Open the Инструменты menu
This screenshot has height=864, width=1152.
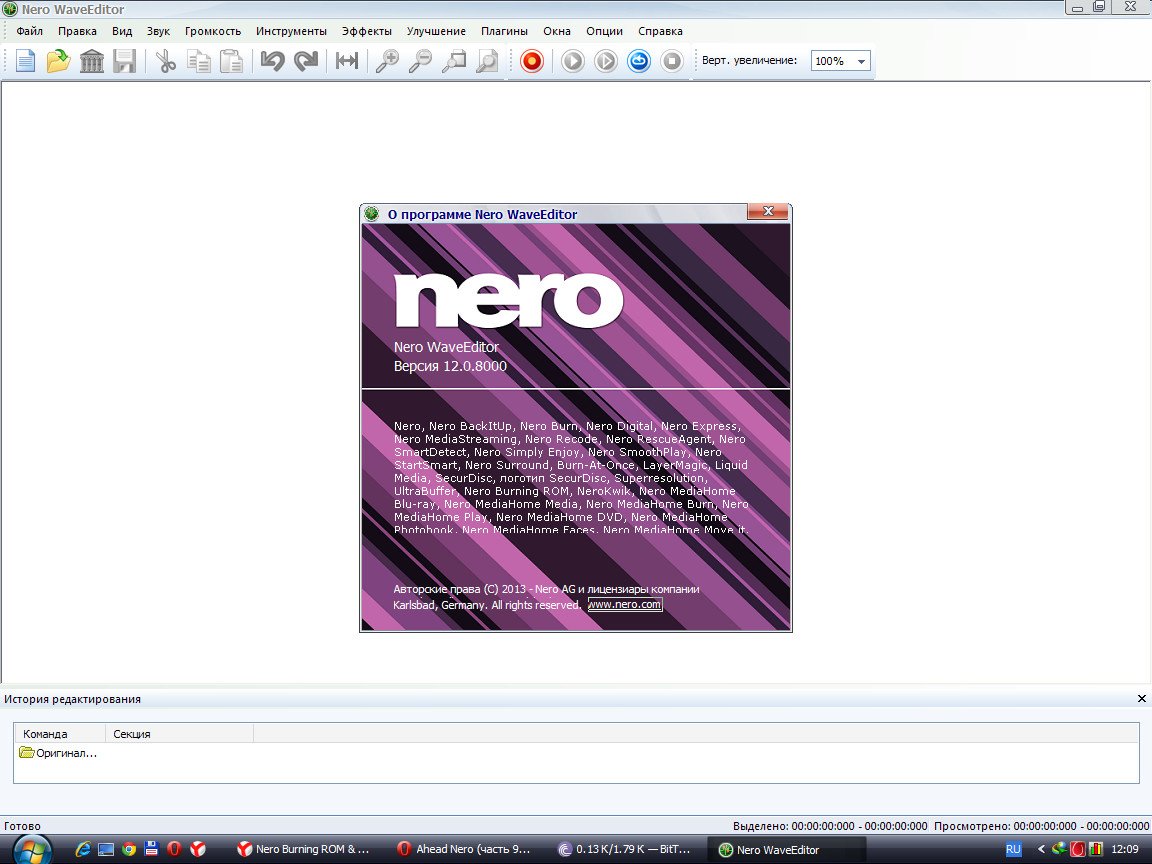tap(291, 31)
